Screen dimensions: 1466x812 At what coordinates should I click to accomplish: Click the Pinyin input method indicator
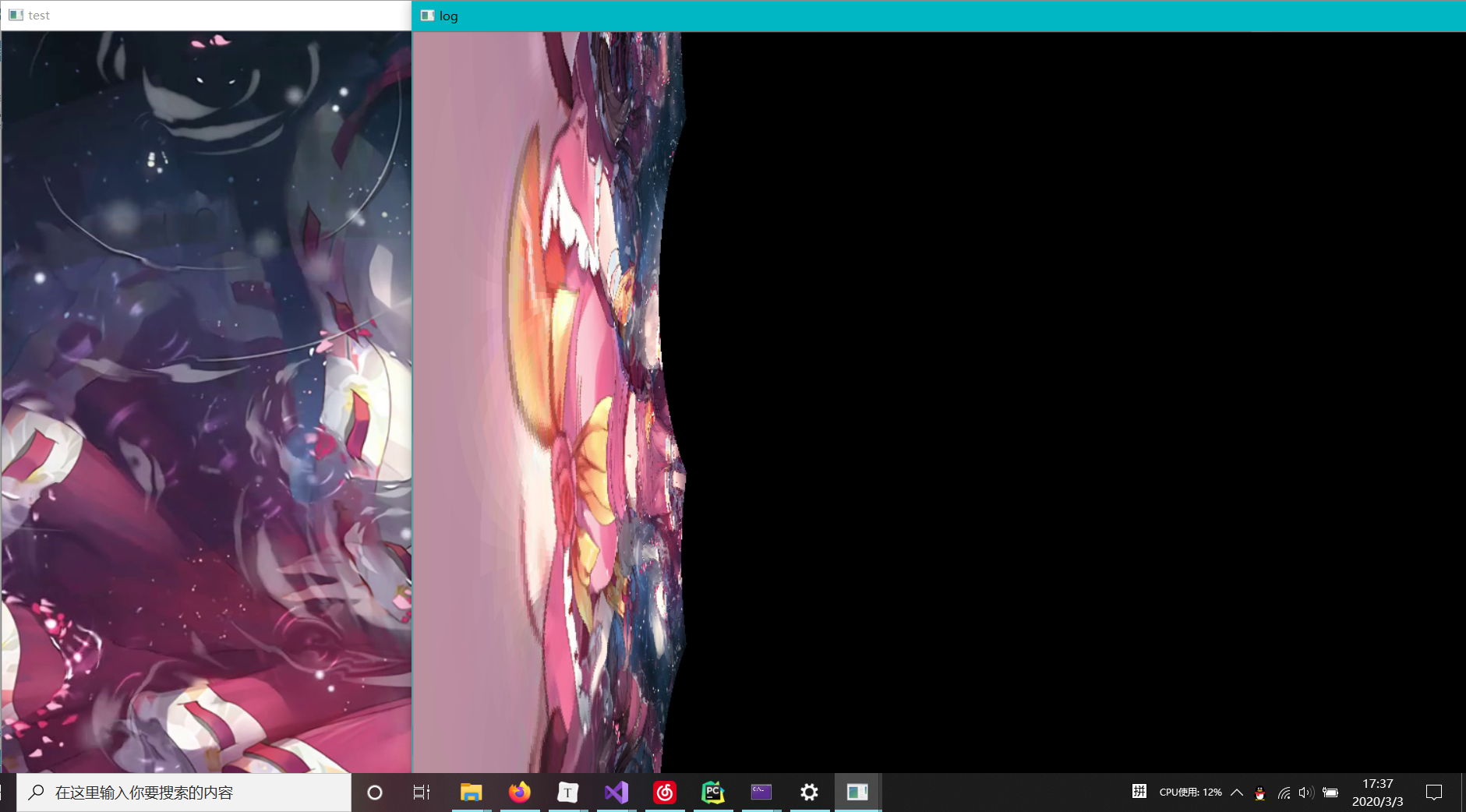(1139, 792)
